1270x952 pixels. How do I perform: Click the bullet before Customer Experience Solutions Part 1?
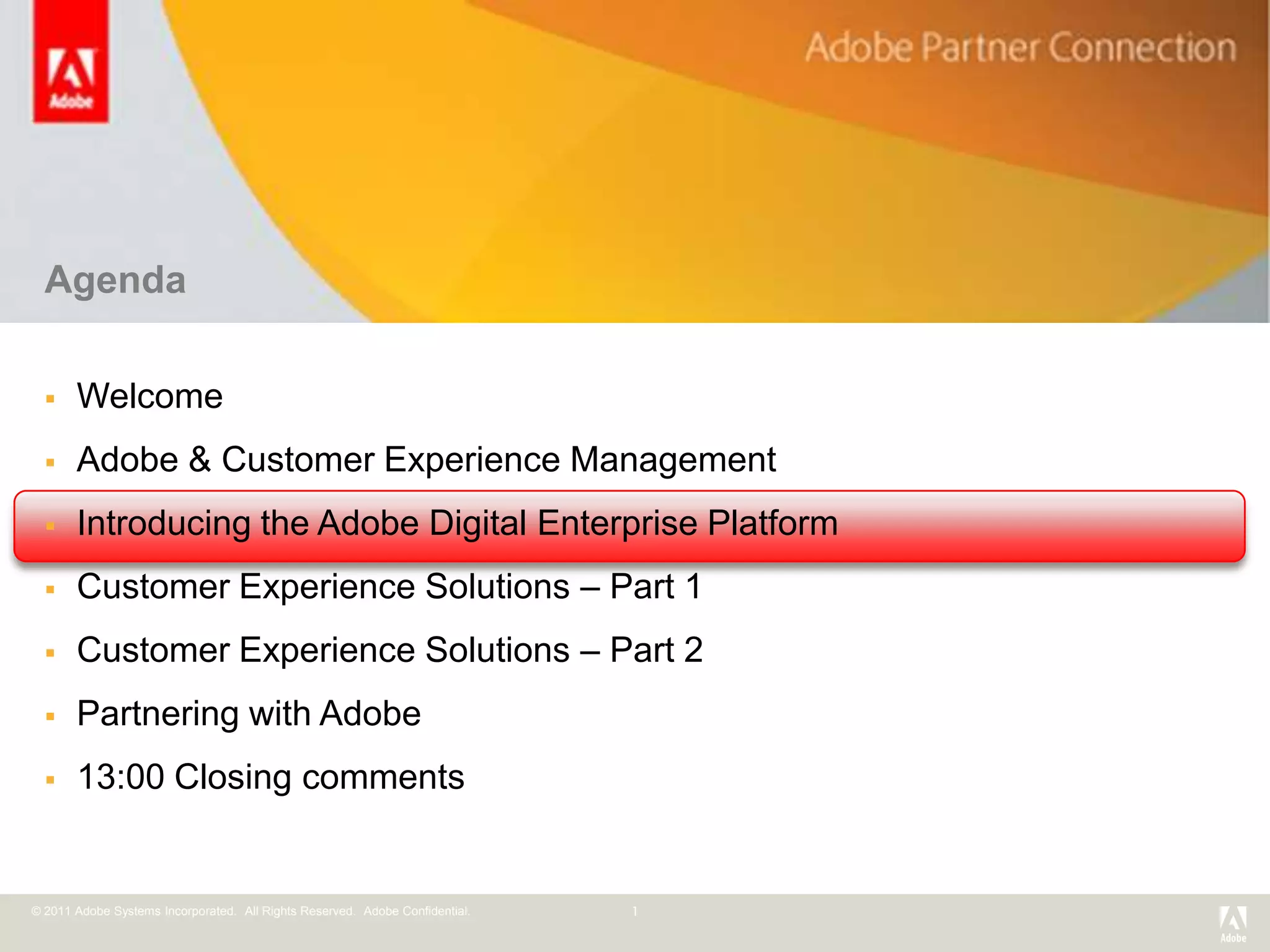click(51, 589)
